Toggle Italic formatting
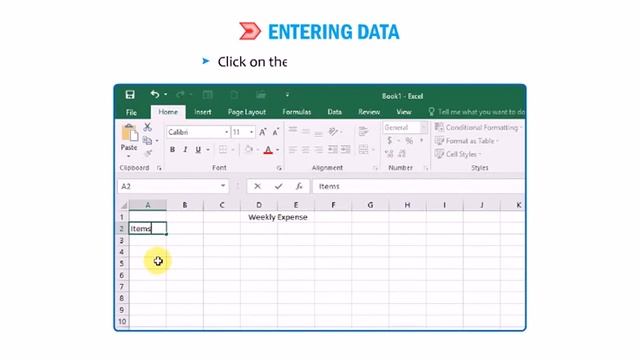Image resolution: width=640 pixels, height=360 pixels. coord(185,149)
